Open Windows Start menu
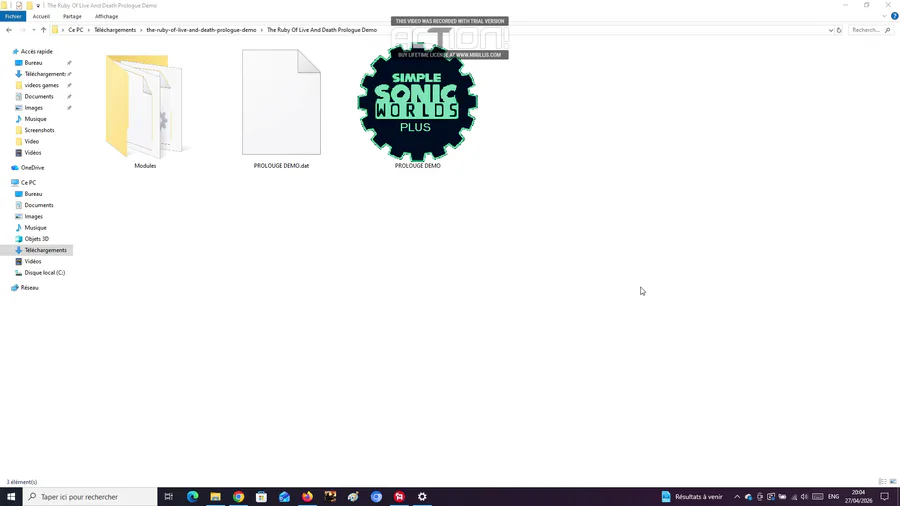The image size is (900, 506). click(11, 497)
